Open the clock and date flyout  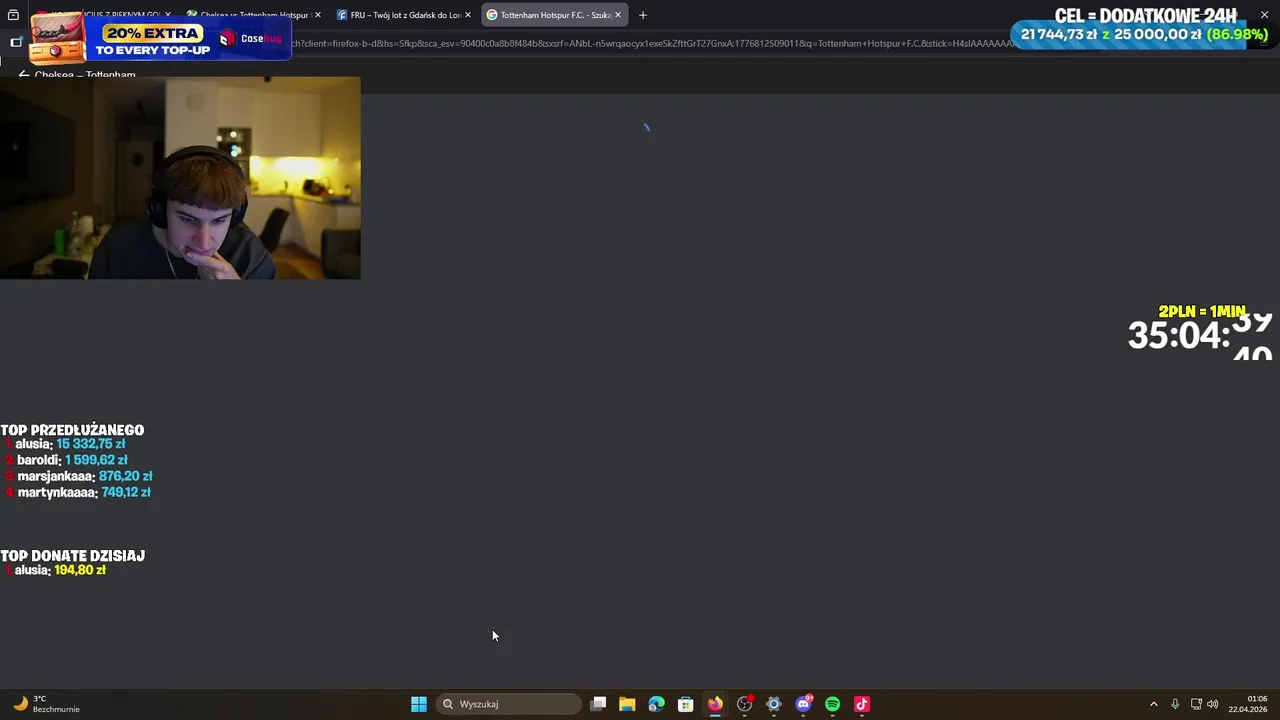coord(1250,704)
